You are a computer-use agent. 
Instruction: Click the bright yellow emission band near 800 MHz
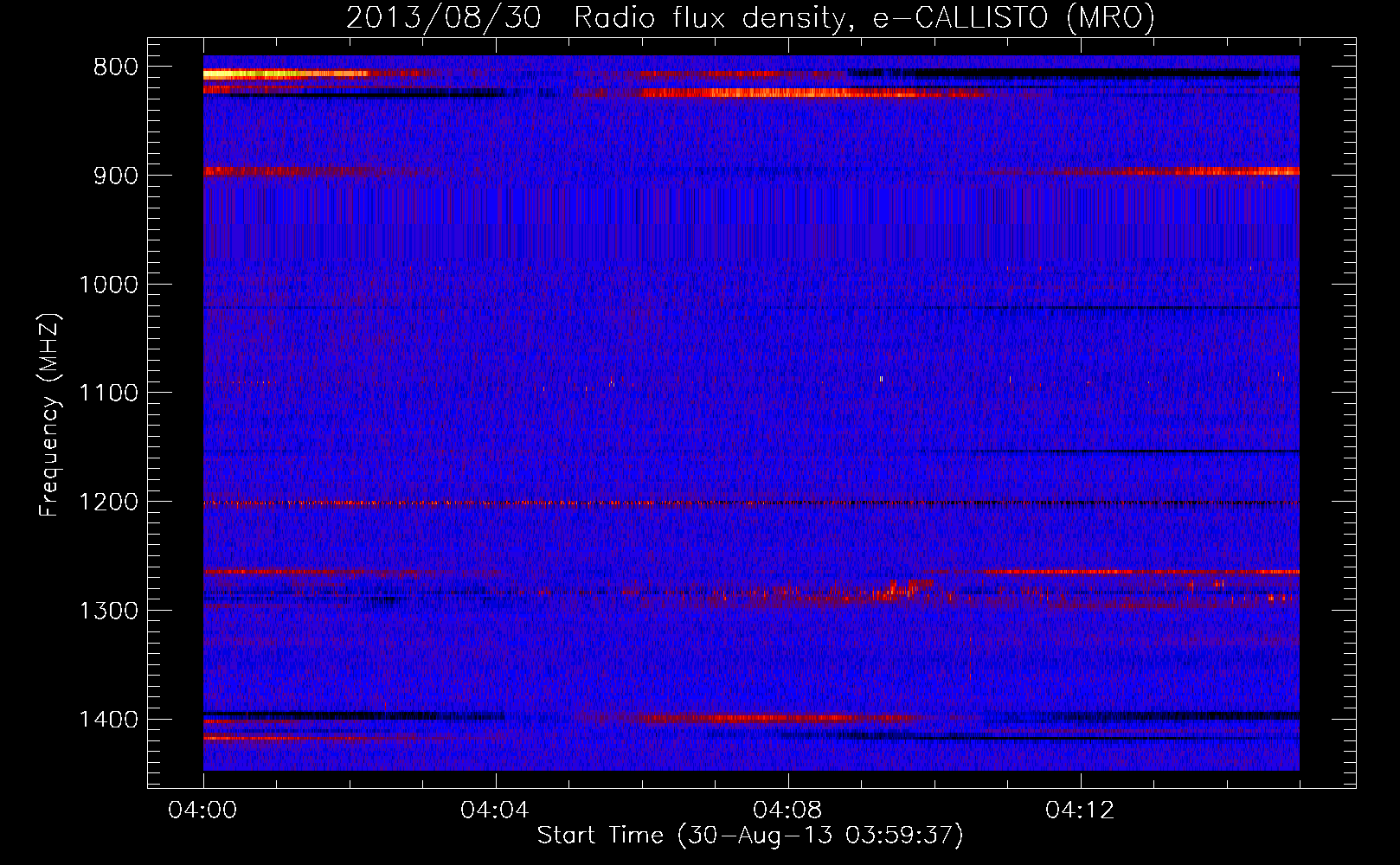click(x=286, y=74)
